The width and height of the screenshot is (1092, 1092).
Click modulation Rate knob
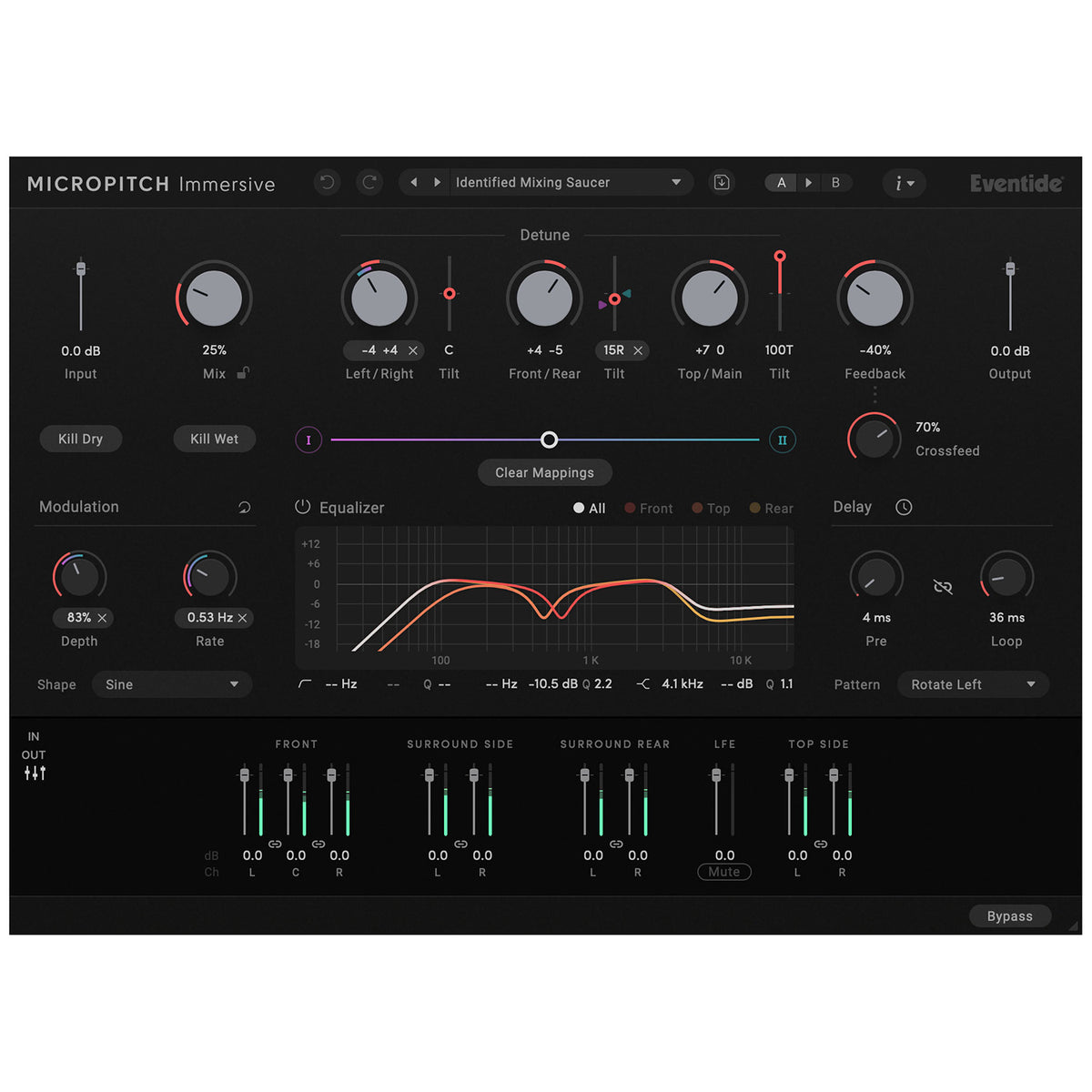click(210, 577)
